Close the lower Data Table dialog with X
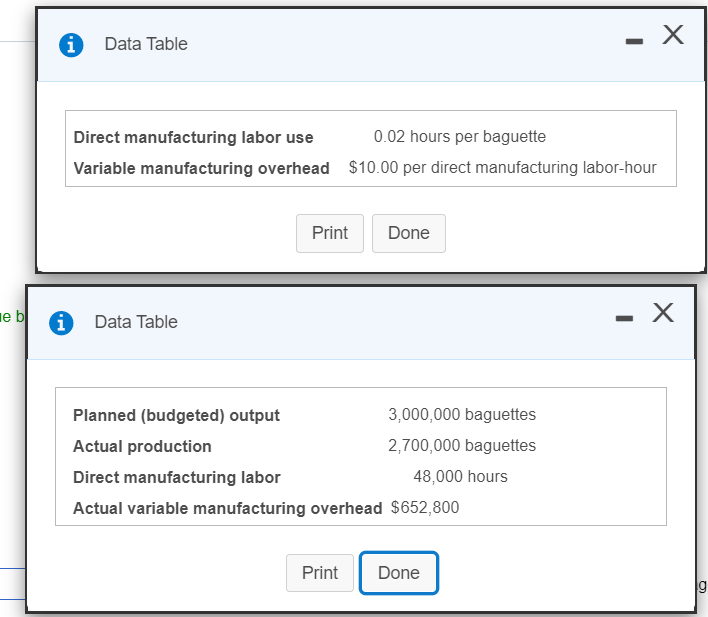The image size is (708, 617). point(663,313)
